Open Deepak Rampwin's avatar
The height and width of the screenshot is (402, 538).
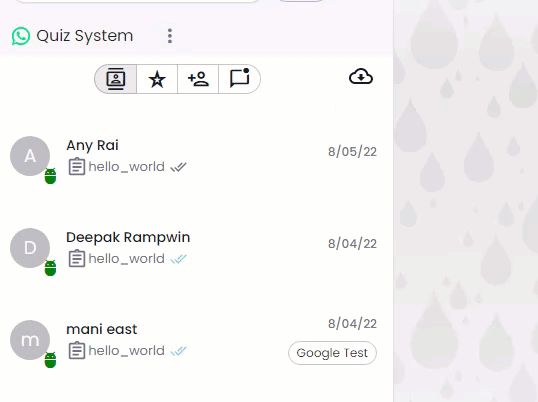(30, 248)
